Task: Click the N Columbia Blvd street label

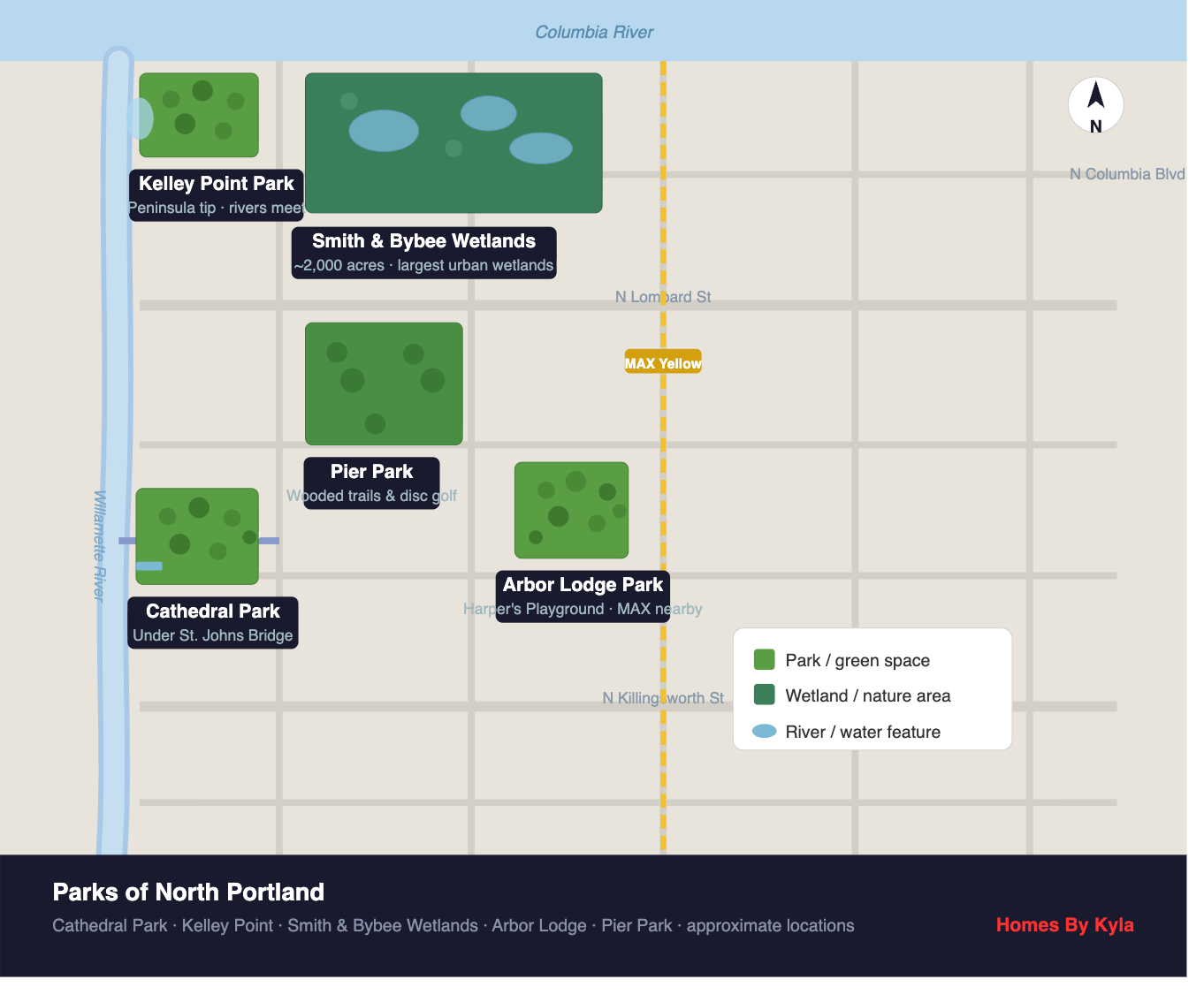Action: 1127,174
